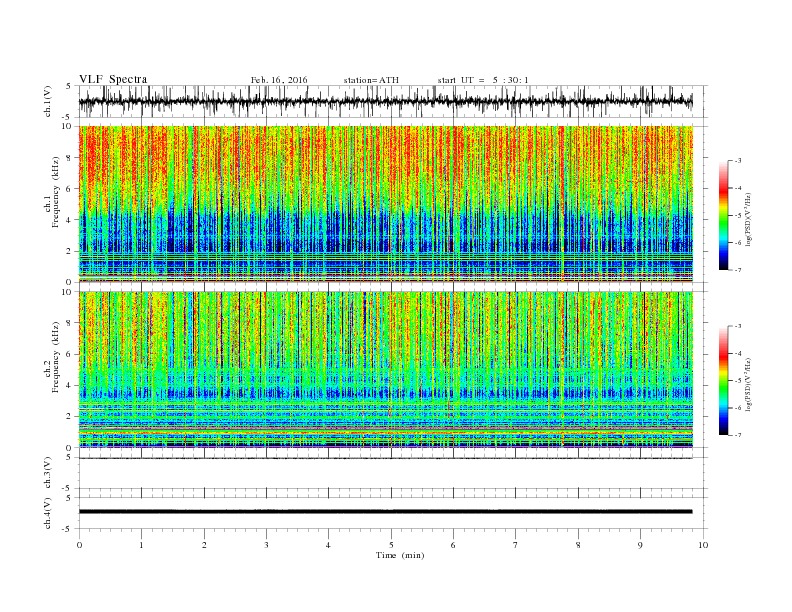Click the ch.1 spectrogram color scale bar
Image resolution: width=792 pixels, height=612 pixels.
tap(723, 215)
